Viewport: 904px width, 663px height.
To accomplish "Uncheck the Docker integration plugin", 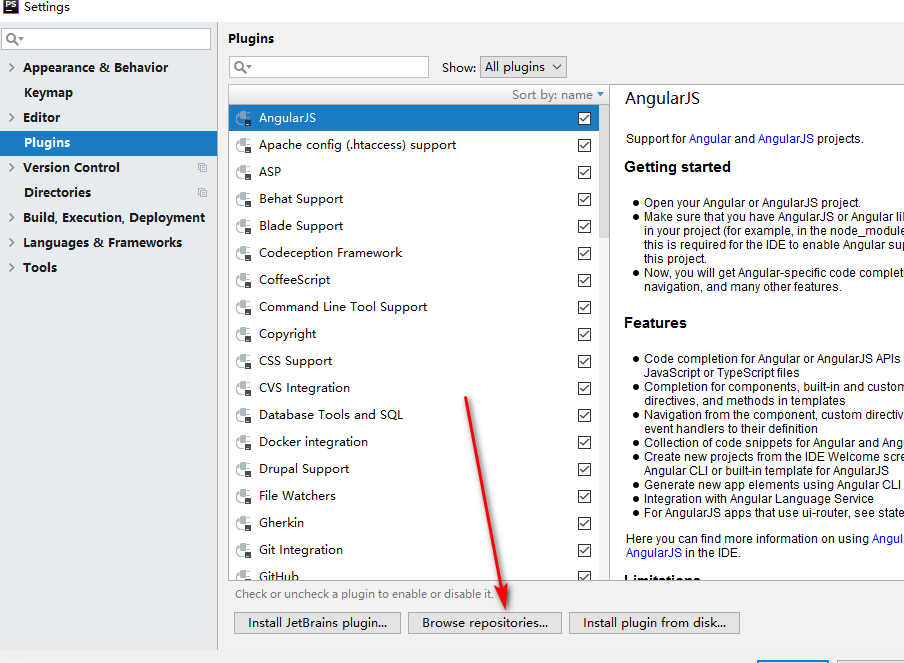I will point(585,442).
